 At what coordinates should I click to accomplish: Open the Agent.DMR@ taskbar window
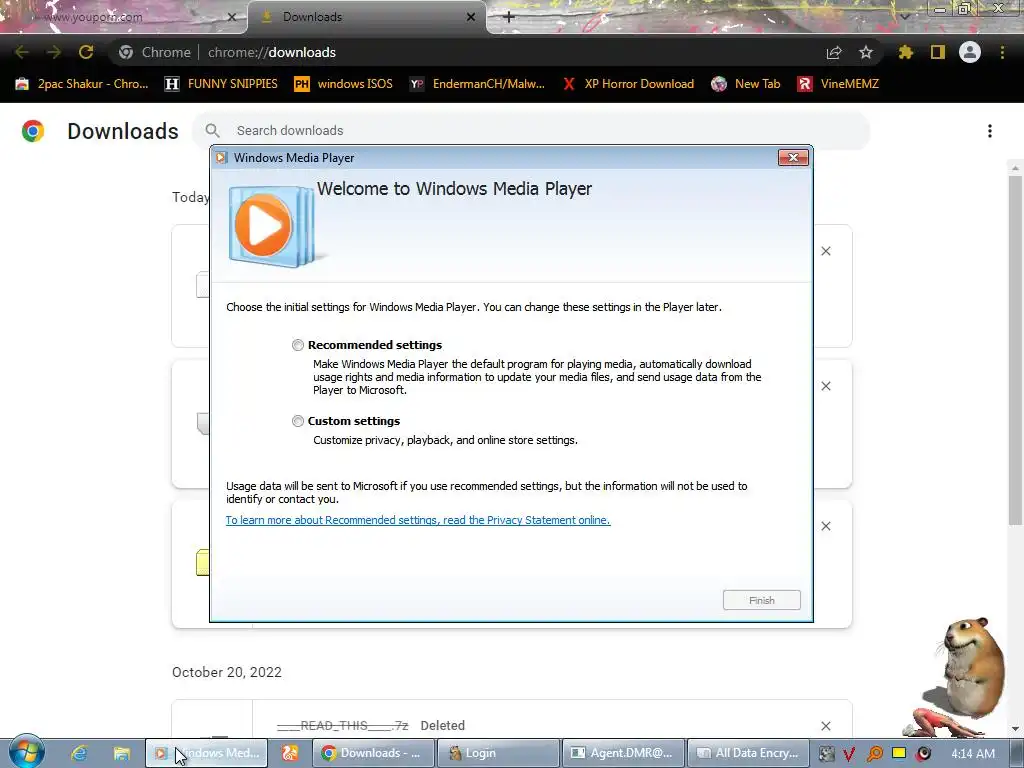click(623, 753)
